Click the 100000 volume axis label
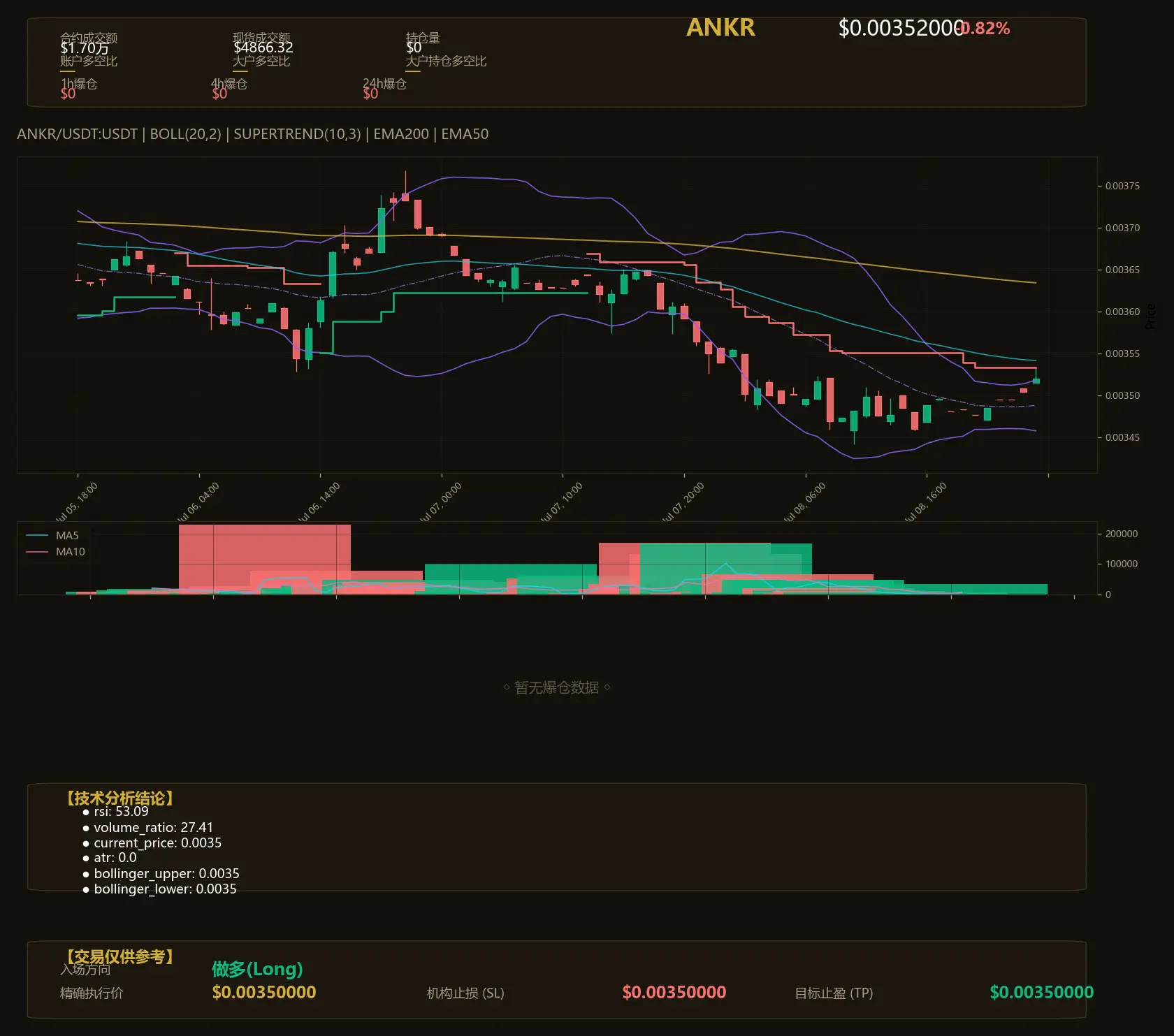1174x1036 pixels. coord(1122,564)
